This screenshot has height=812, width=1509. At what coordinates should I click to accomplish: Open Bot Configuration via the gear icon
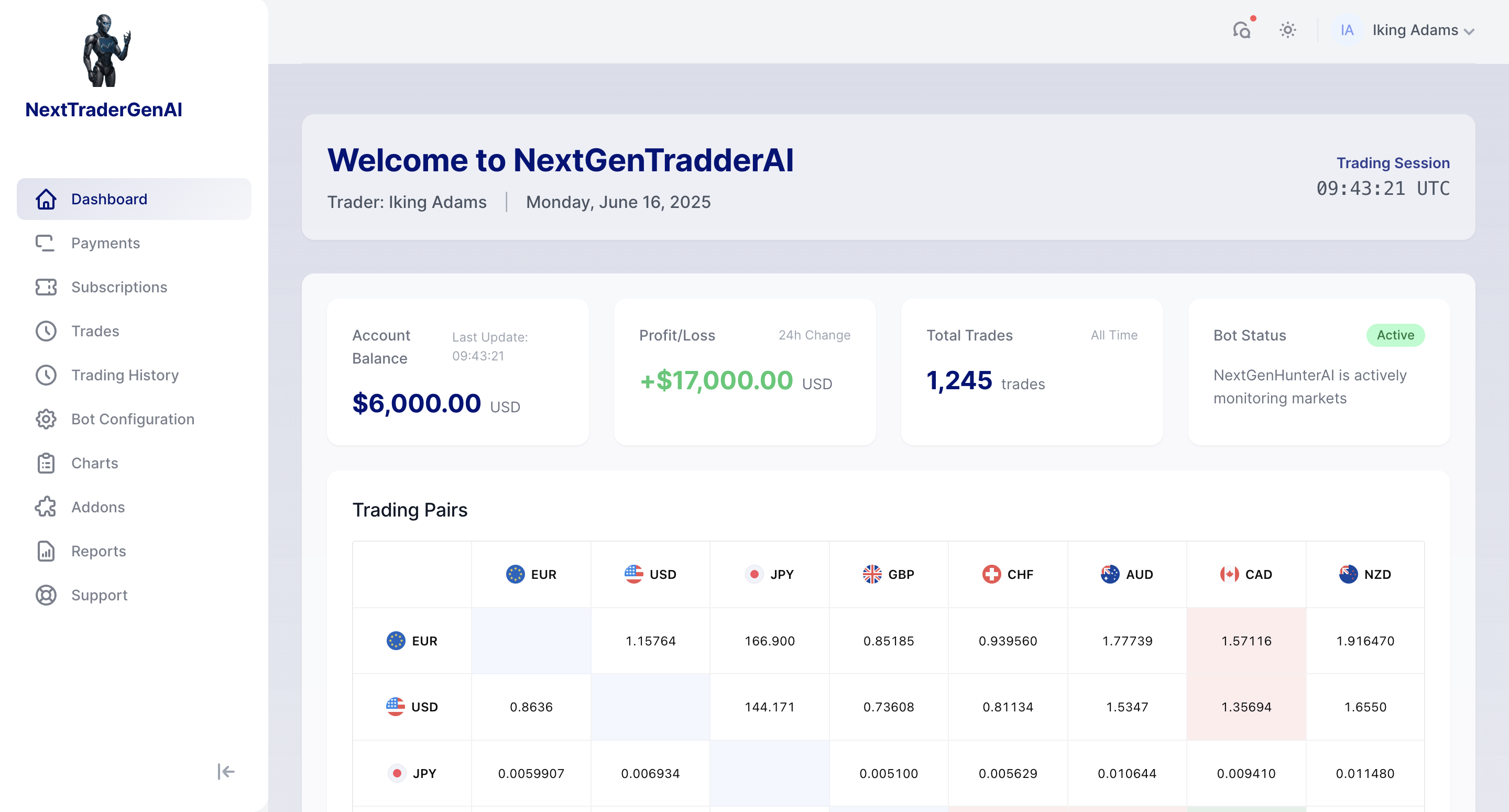pyautogui.click(x=46, y=419)
